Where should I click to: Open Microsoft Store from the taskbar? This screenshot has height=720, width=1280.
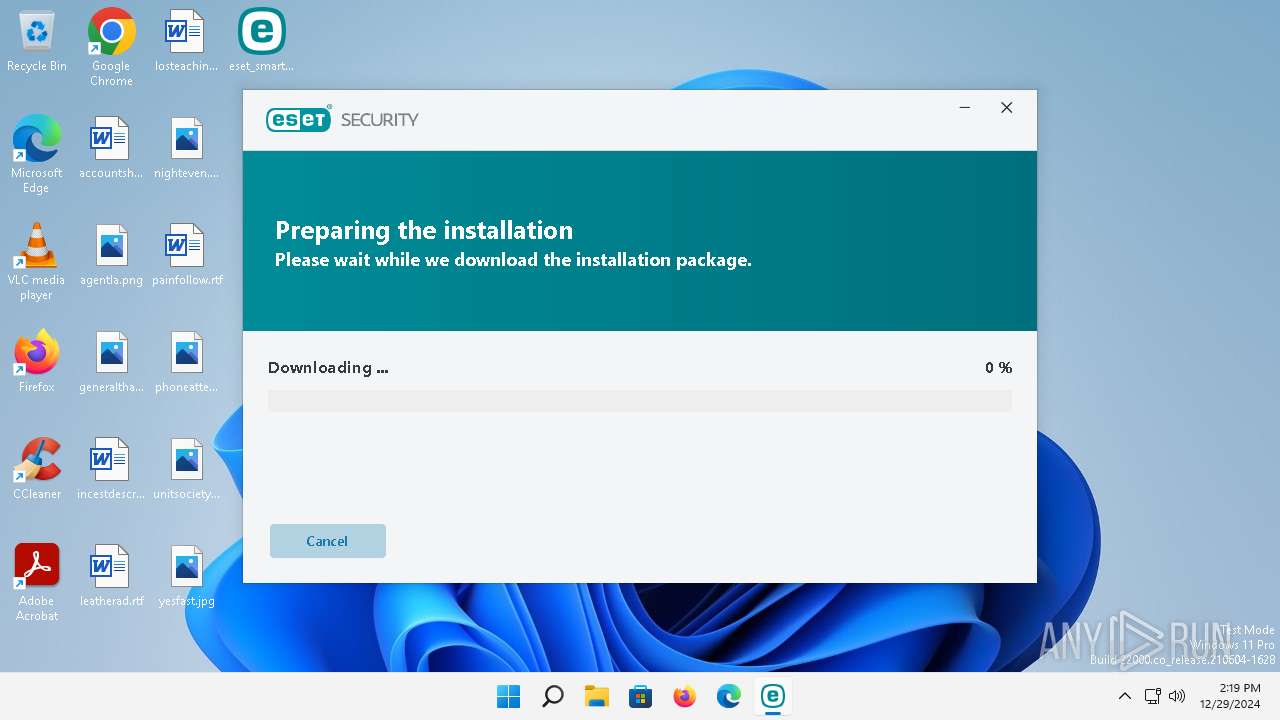pos(641,696)
